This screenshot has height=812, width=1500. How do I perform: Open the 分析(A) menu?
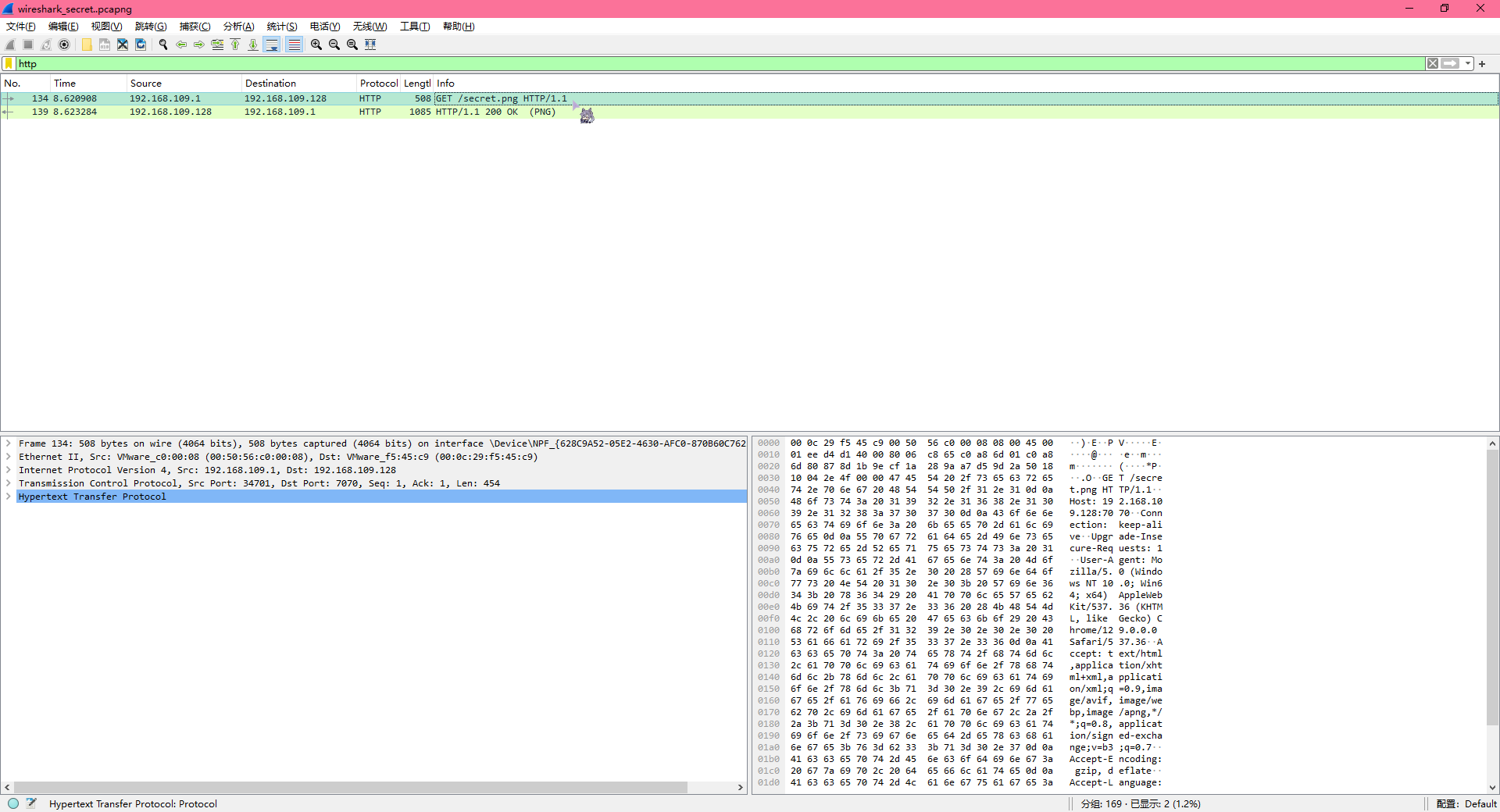tap(238, 27)
